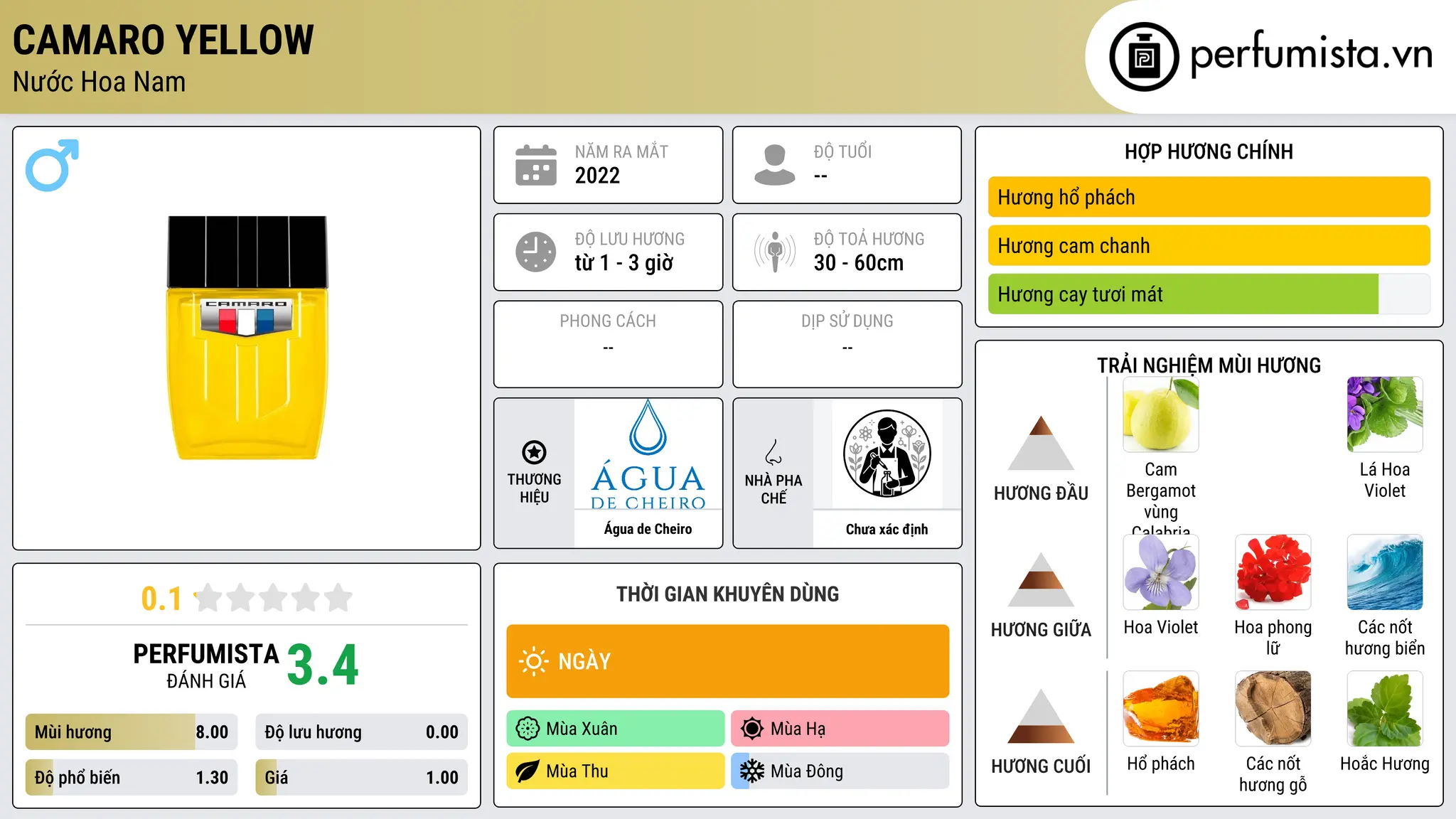Click the clock icon beside Độ lưu hương

point(536,252)
